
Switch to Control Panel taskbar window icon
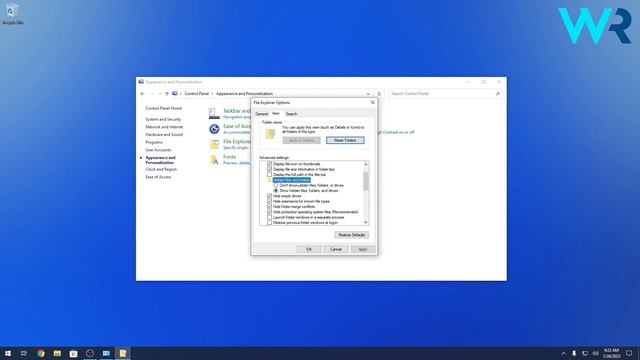106,353
